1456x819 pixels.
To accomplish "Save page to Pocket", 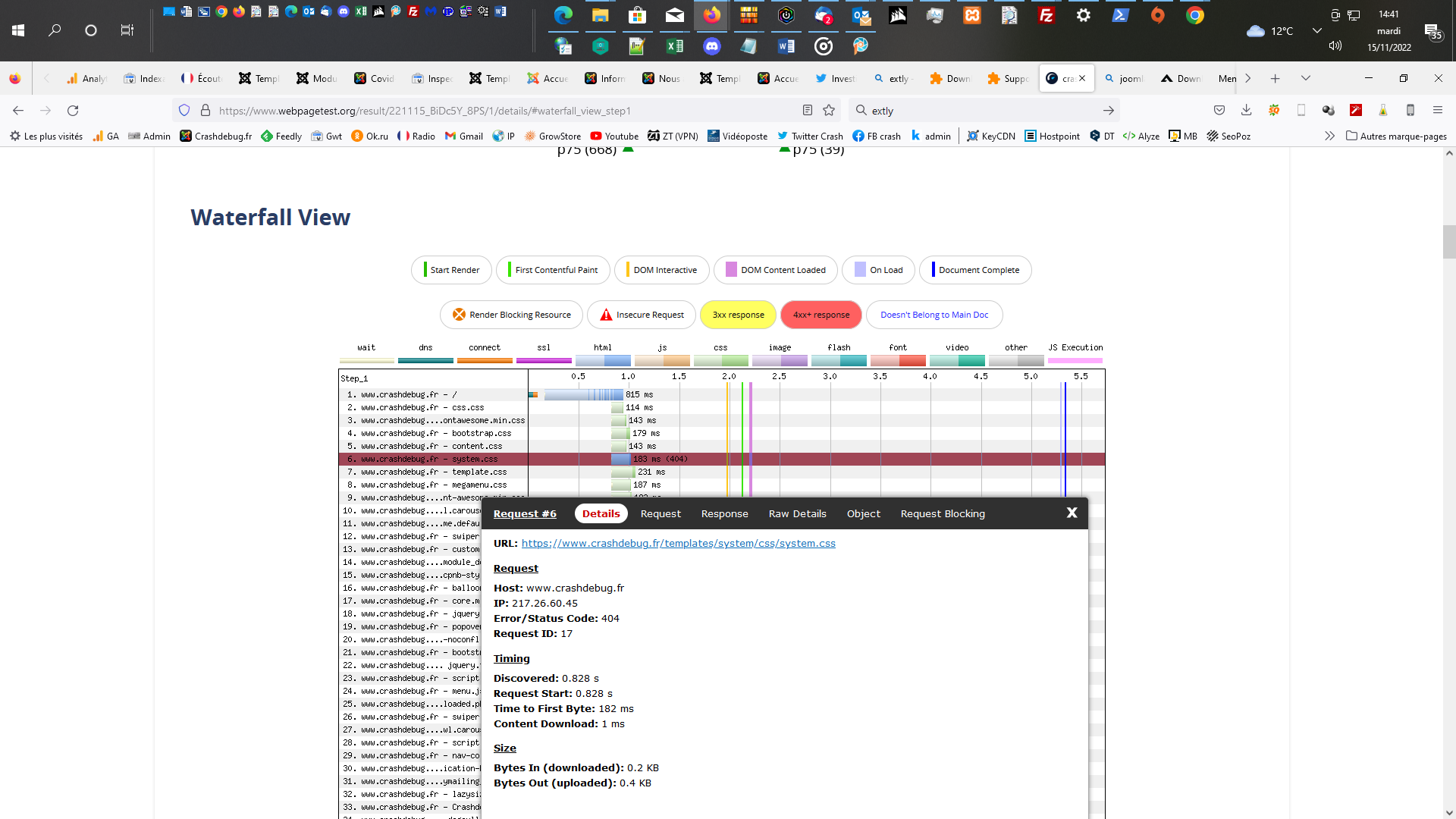I will coord(1219,111).
